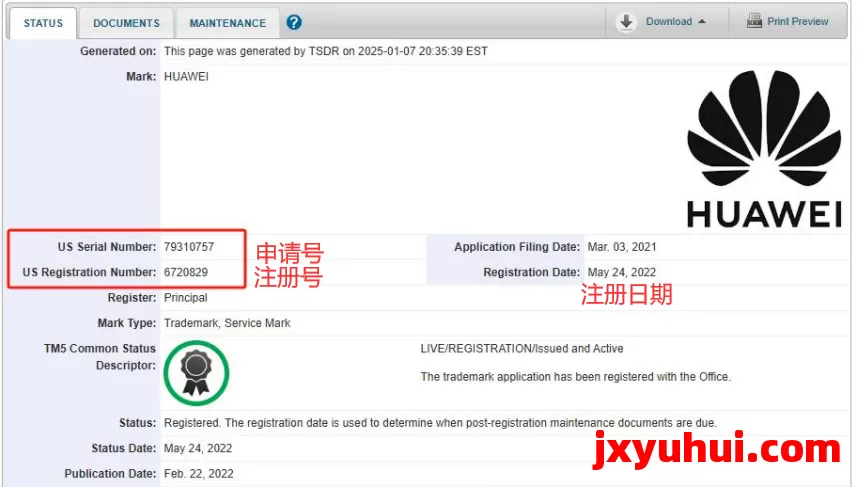857x487 pixels.
Task: Click publication date Feb. 22, 2022
Action: pyautogui.click(x=198, y=473)
